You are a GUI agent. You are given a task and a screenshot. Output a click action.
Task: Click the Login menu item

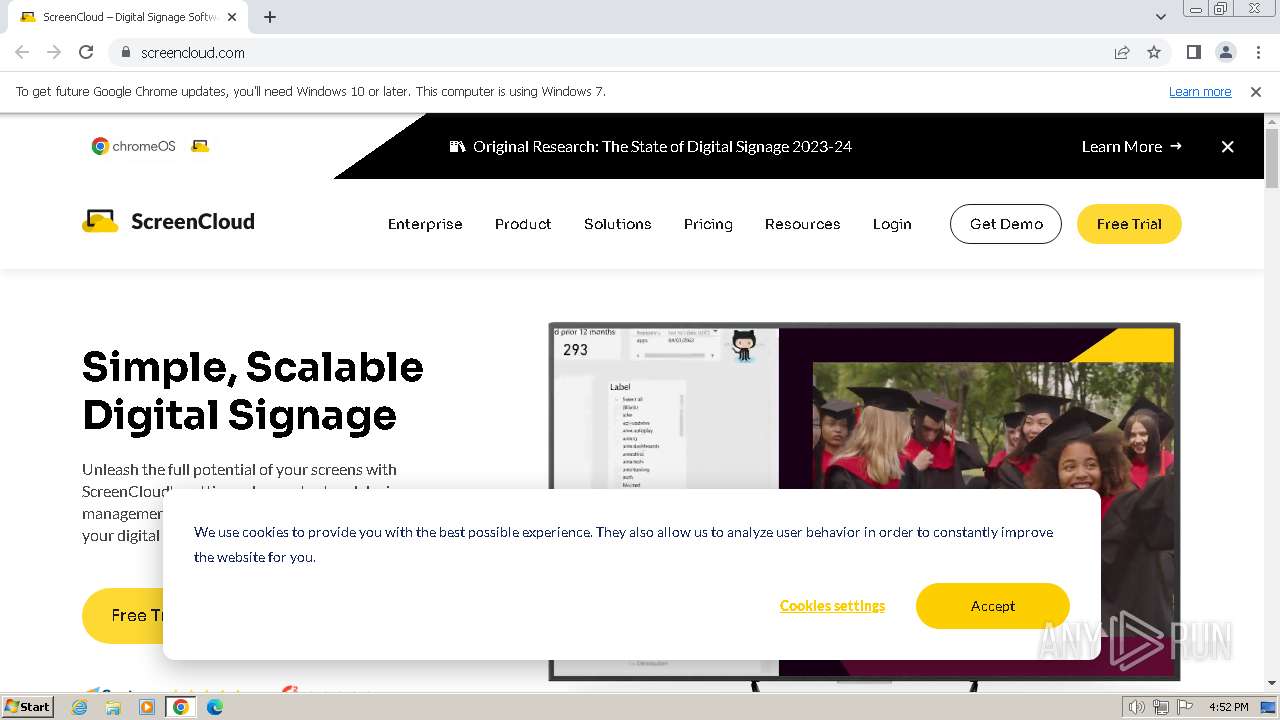click(x=892, y=224)
